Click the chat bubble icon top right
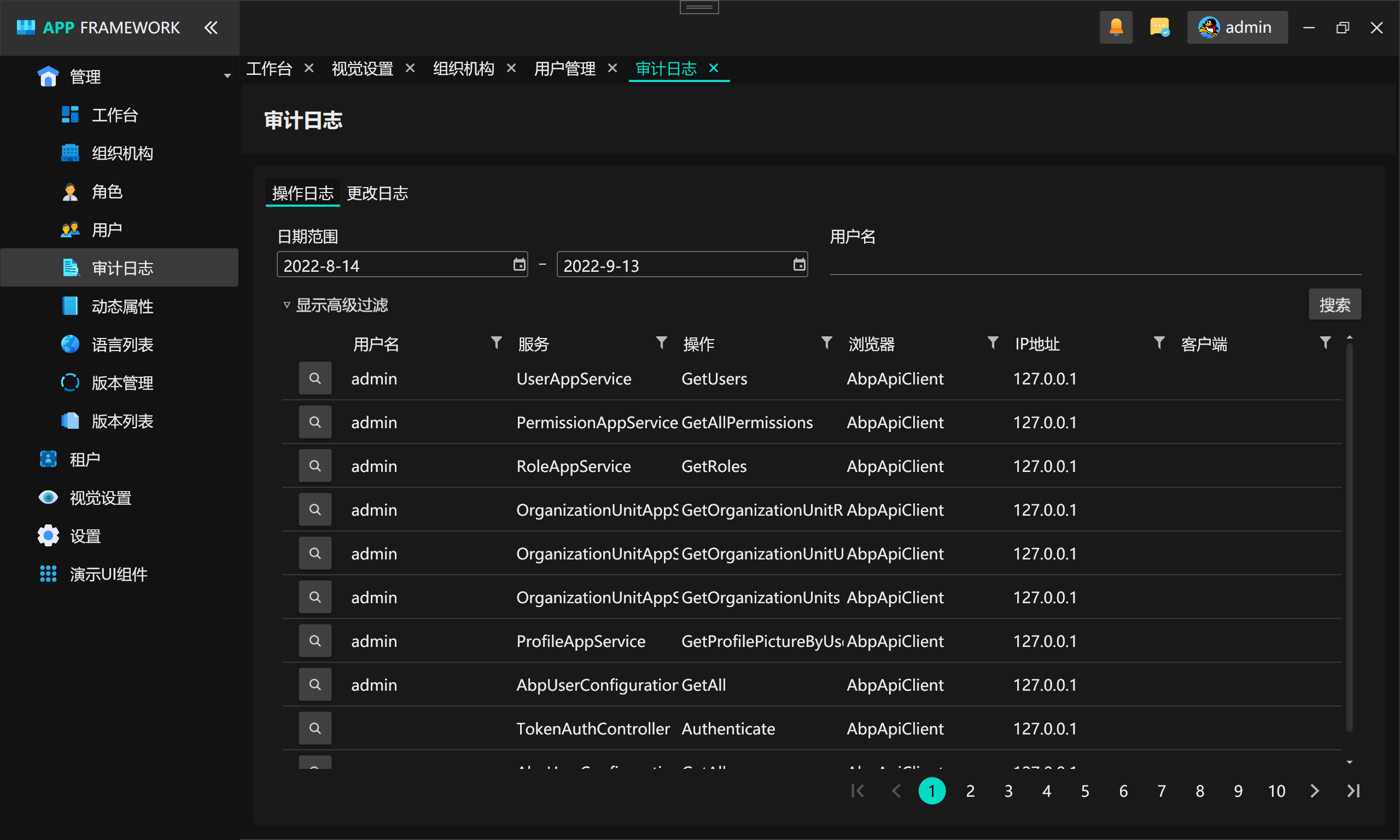Screen dimensions: 1400x840 click(1158, 27)
